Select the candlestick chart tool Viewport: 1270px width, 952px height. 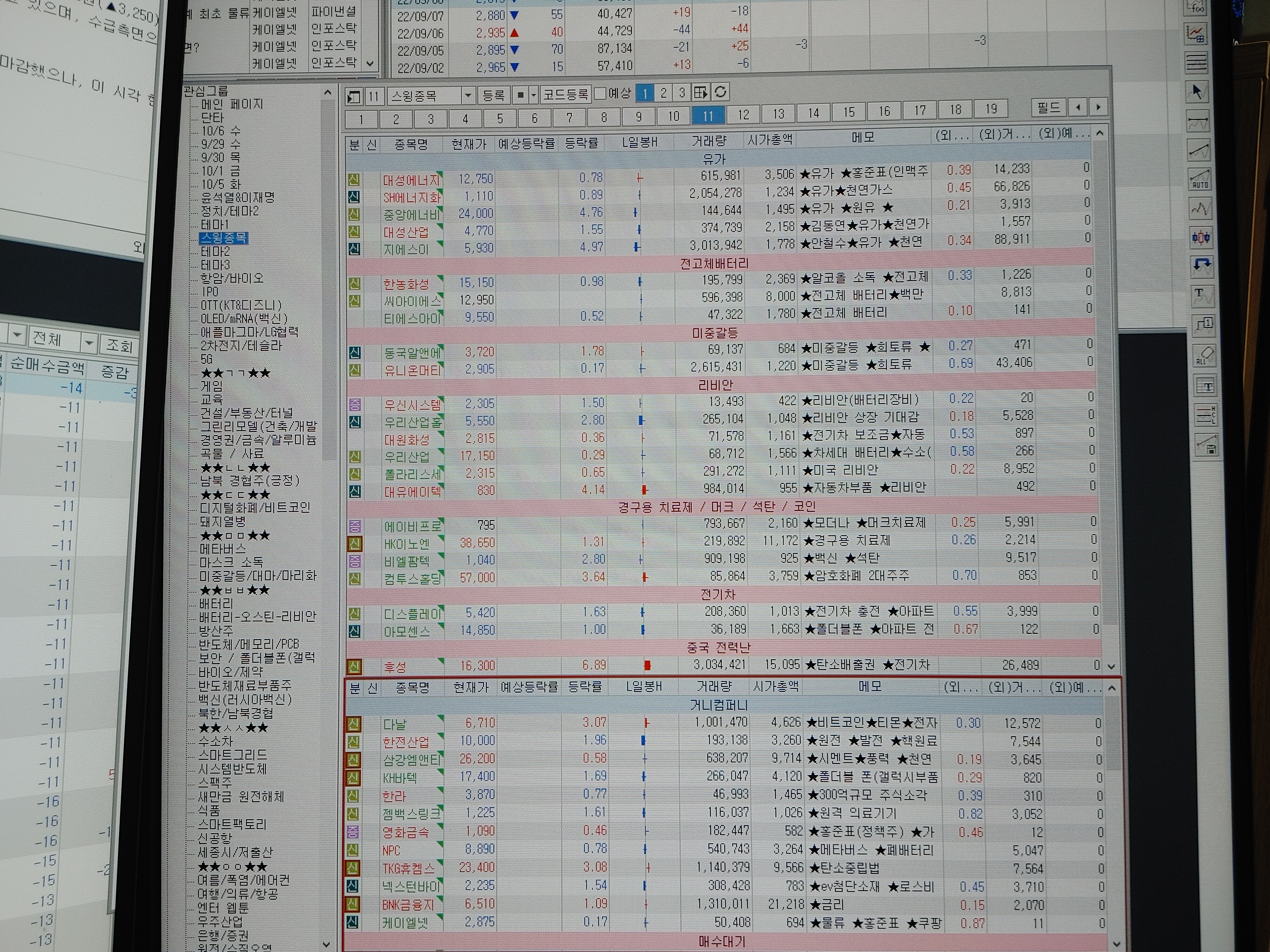(1201, 237)
